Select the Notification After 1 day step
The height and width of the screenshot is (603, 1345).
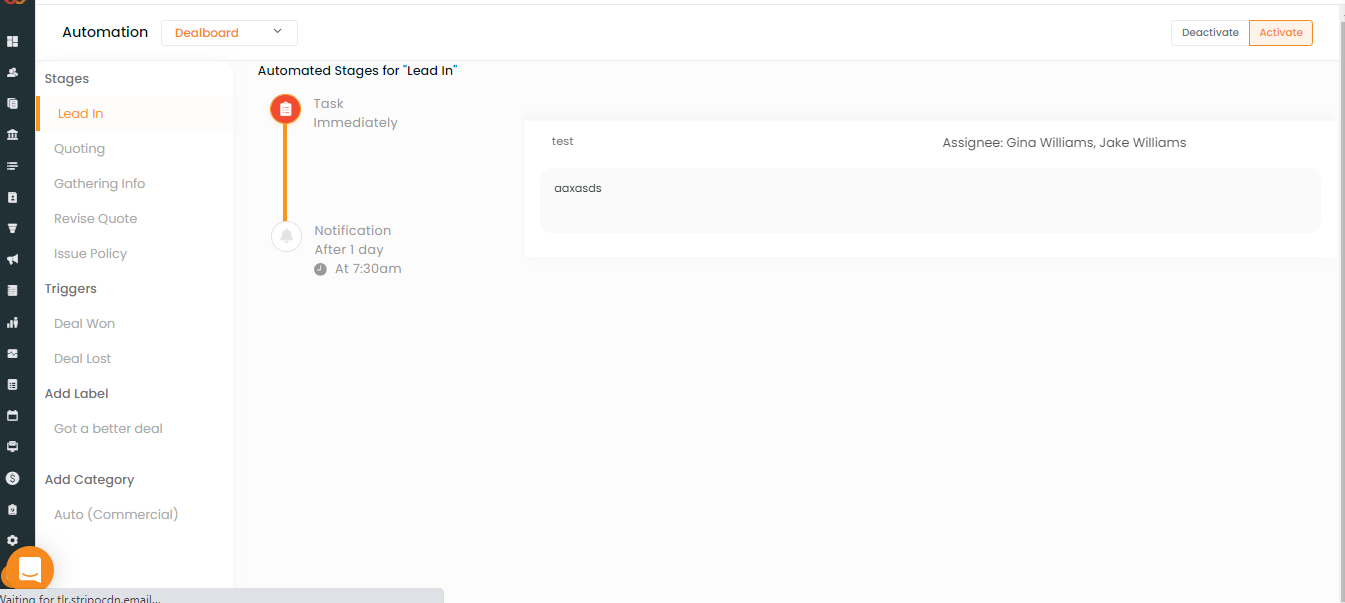click(353, 240)
